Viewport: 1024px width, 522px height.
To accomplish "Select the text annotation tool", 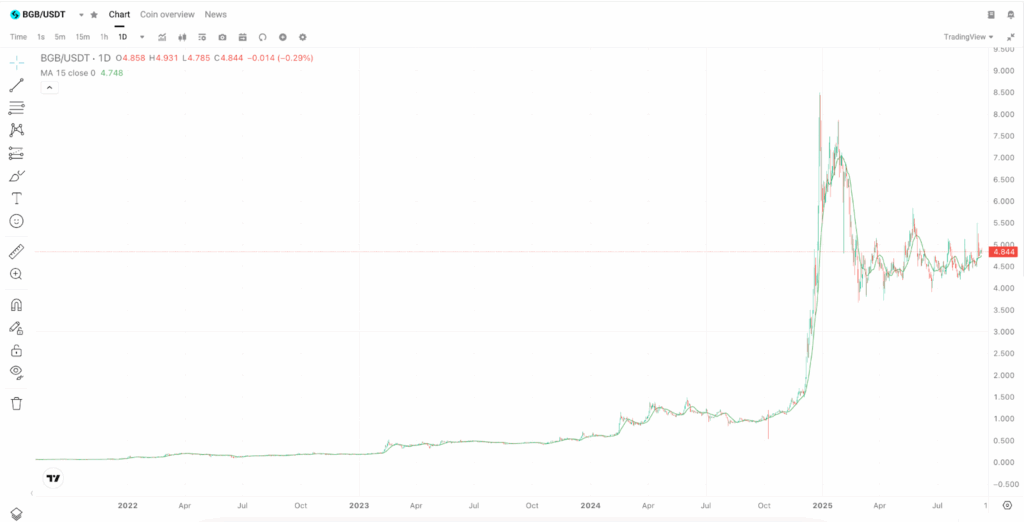I will pyautogui.click(x=16, y=198).
